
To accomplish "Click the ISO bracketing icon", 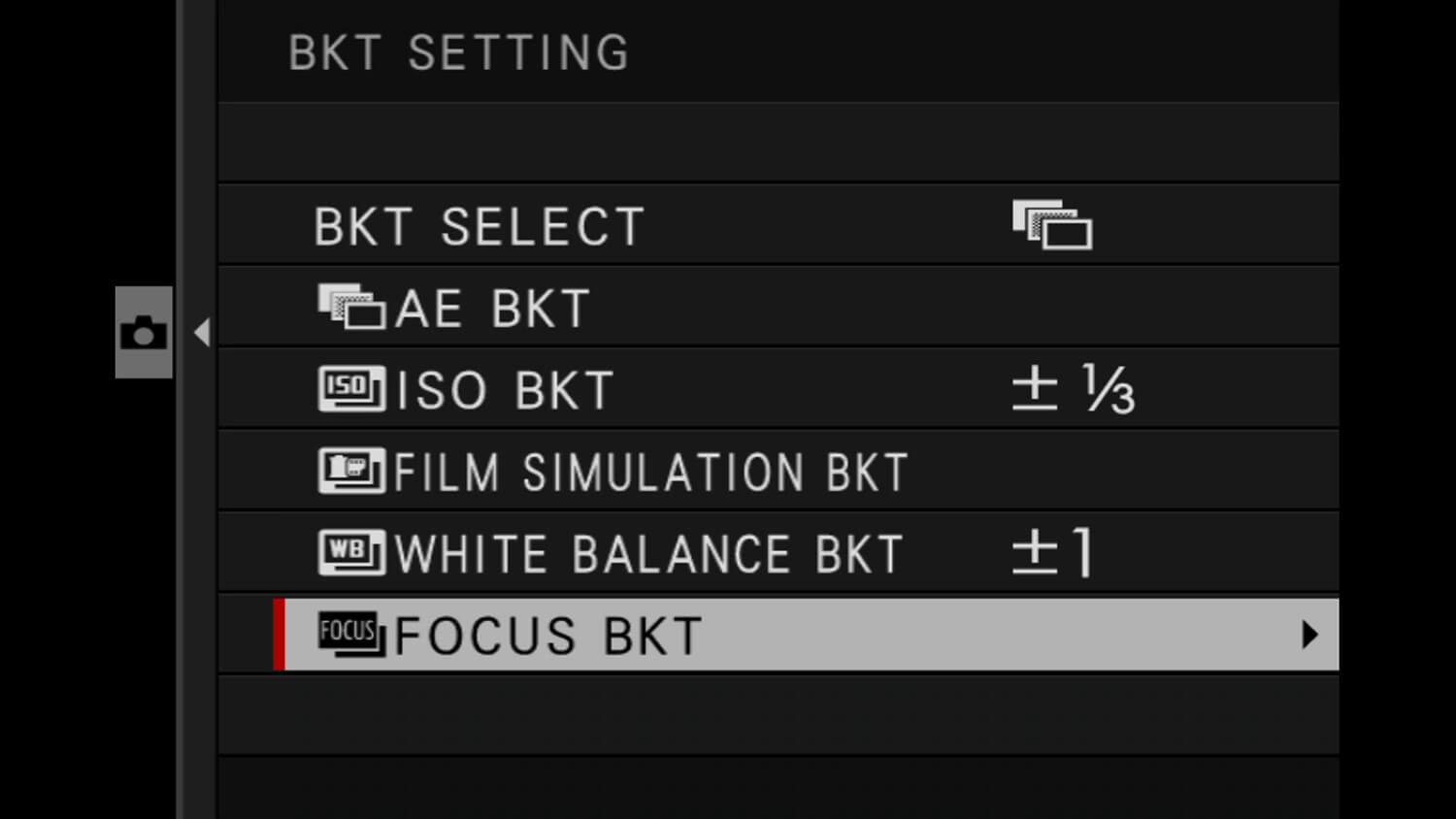I will tap(350, 389).
